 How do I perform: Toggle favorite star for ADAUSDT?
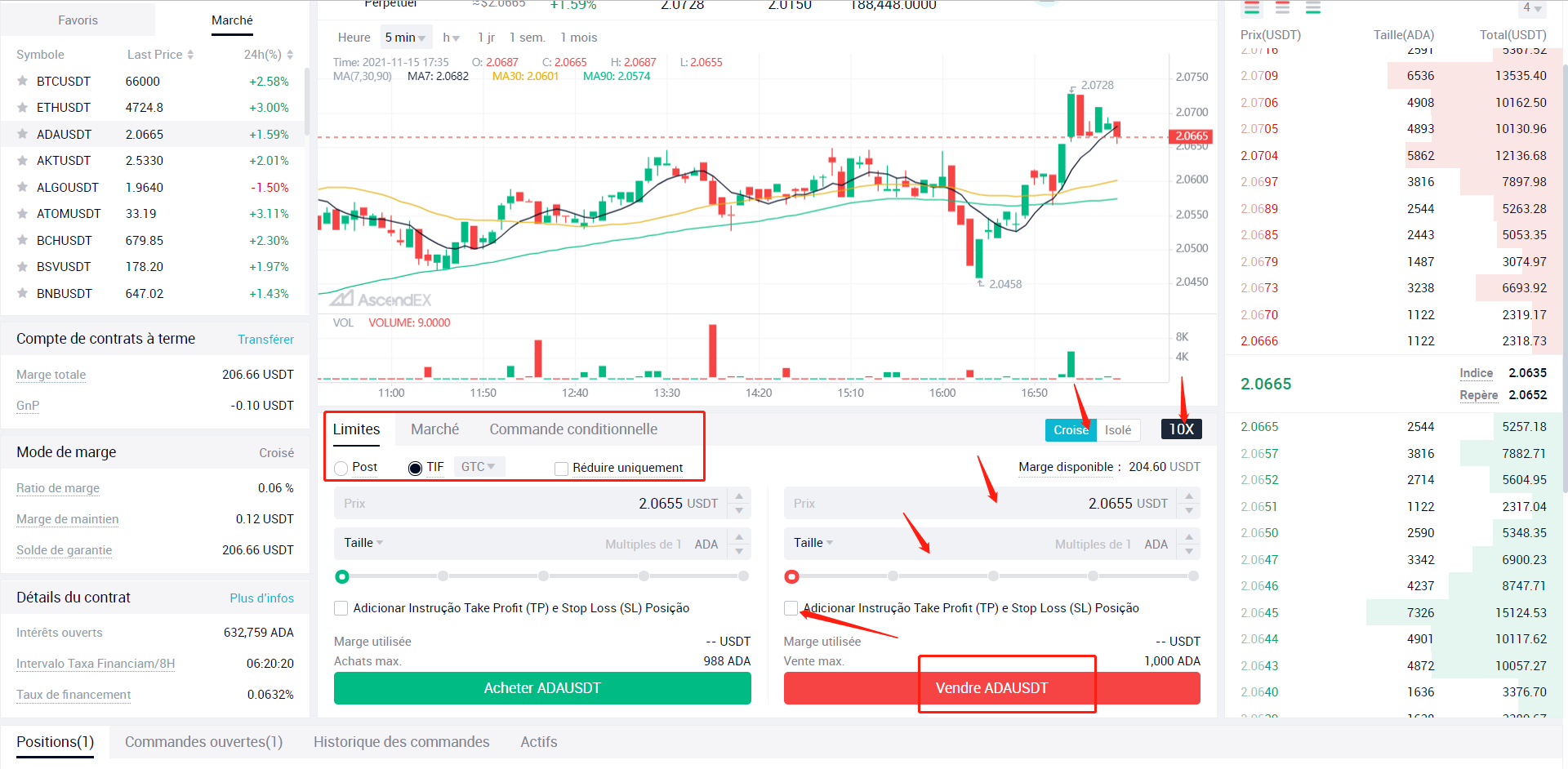point(23,135)
